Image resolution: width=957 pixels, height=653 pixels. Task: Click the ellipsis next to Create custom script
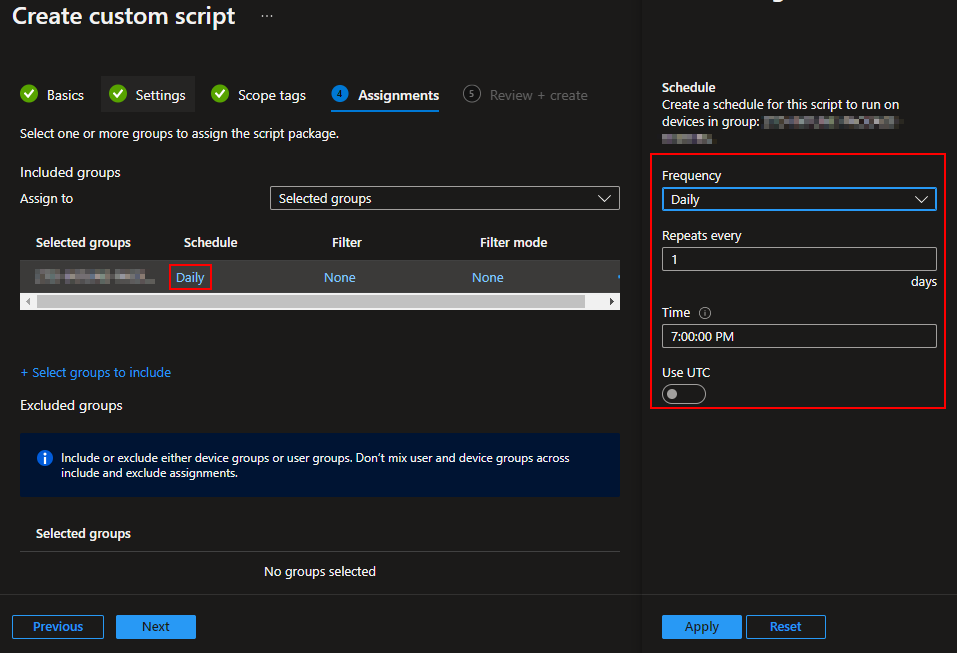(x=266, y=15)
